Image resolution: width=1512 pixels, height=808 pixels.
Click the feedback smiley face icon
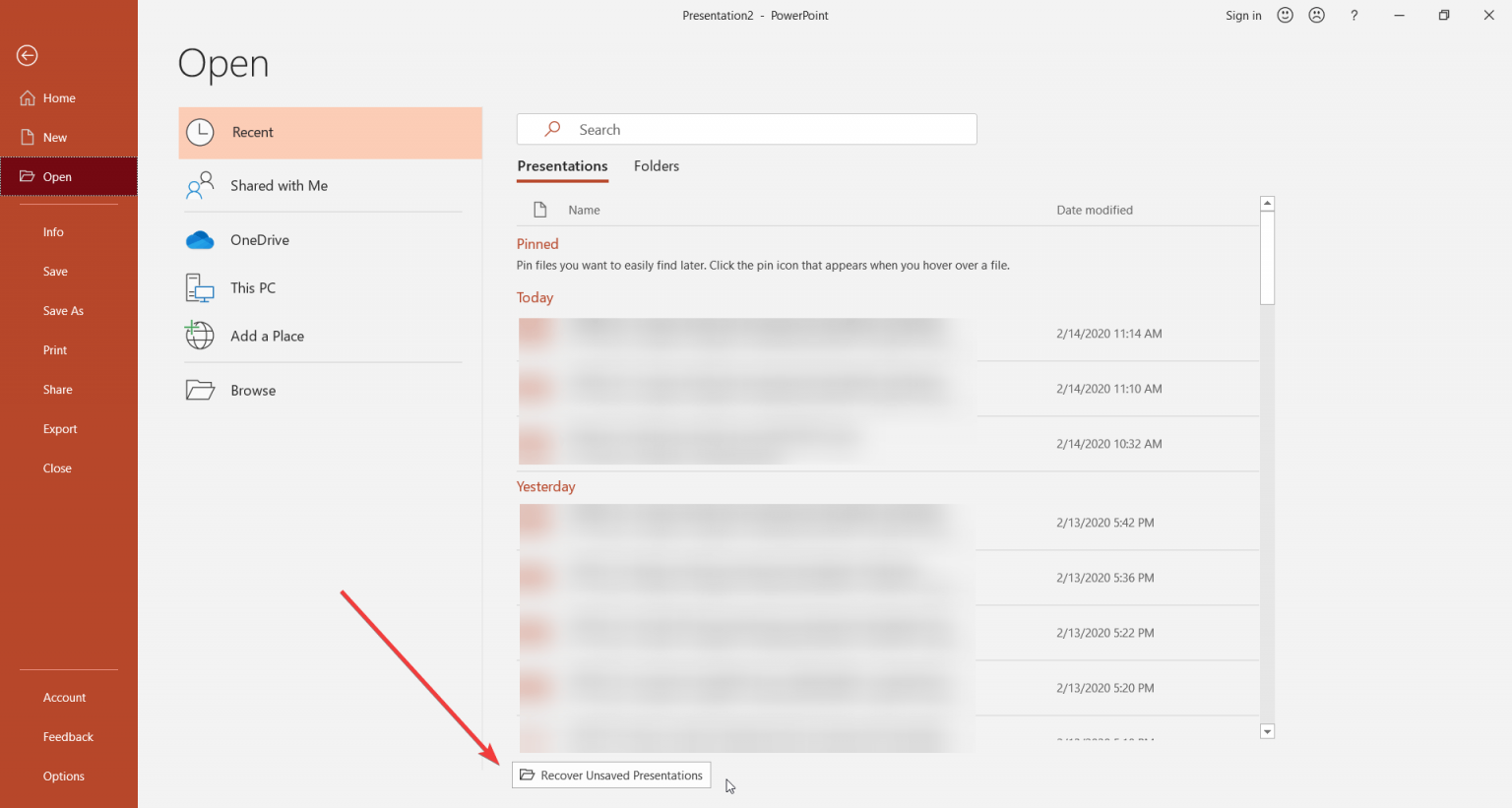[x=1285, y=15]
